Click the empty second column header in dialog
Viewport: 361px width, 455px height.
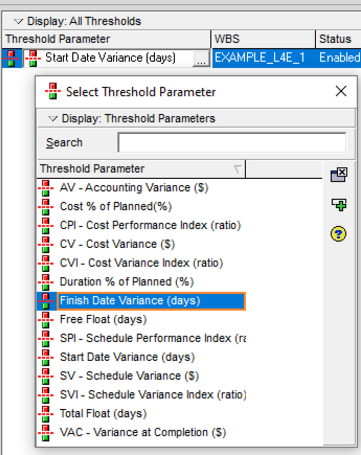click(x=284, y=169)
